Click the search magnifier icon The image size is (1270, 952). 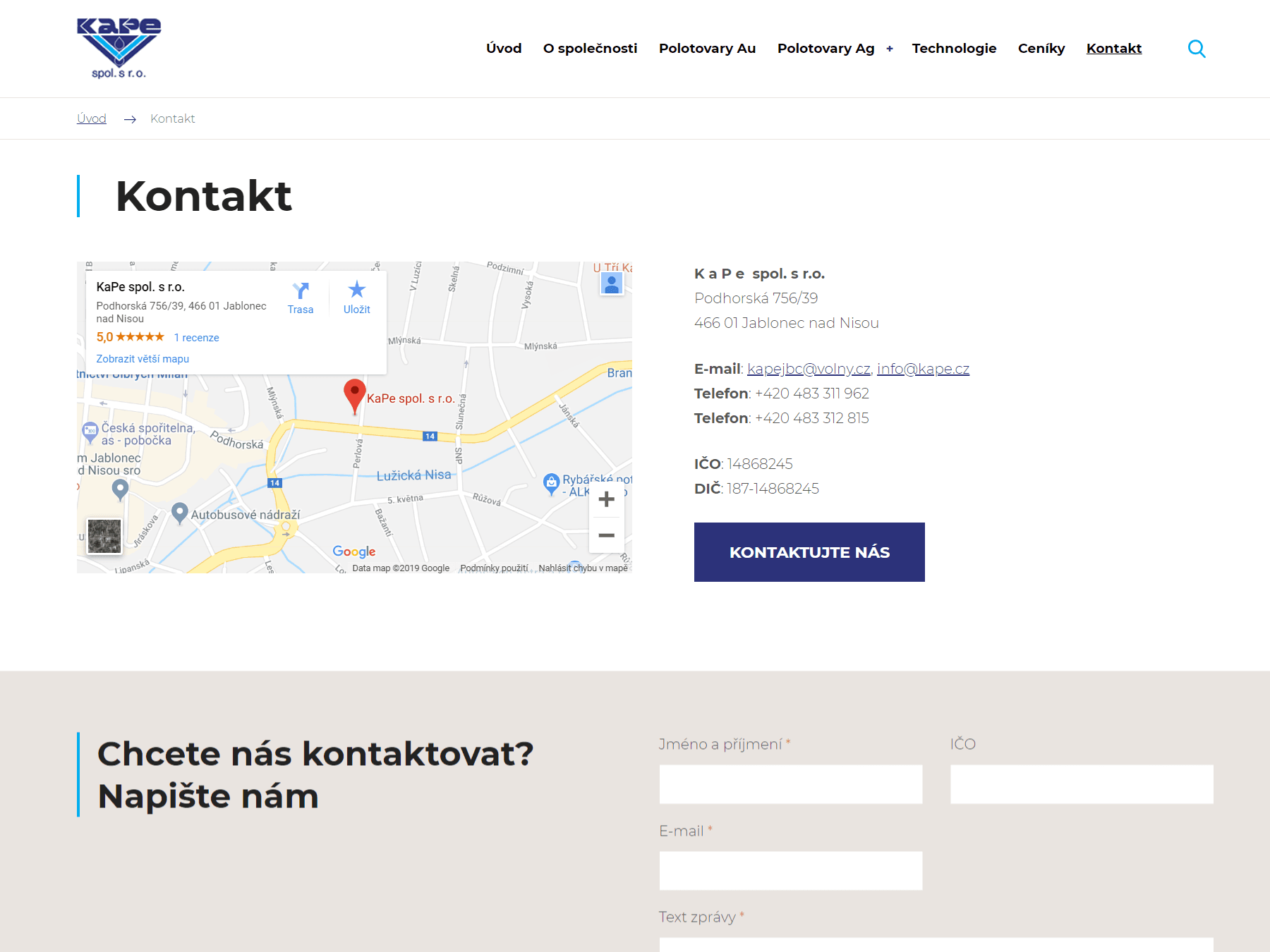pyautogui.click(x=1197, y=49)
